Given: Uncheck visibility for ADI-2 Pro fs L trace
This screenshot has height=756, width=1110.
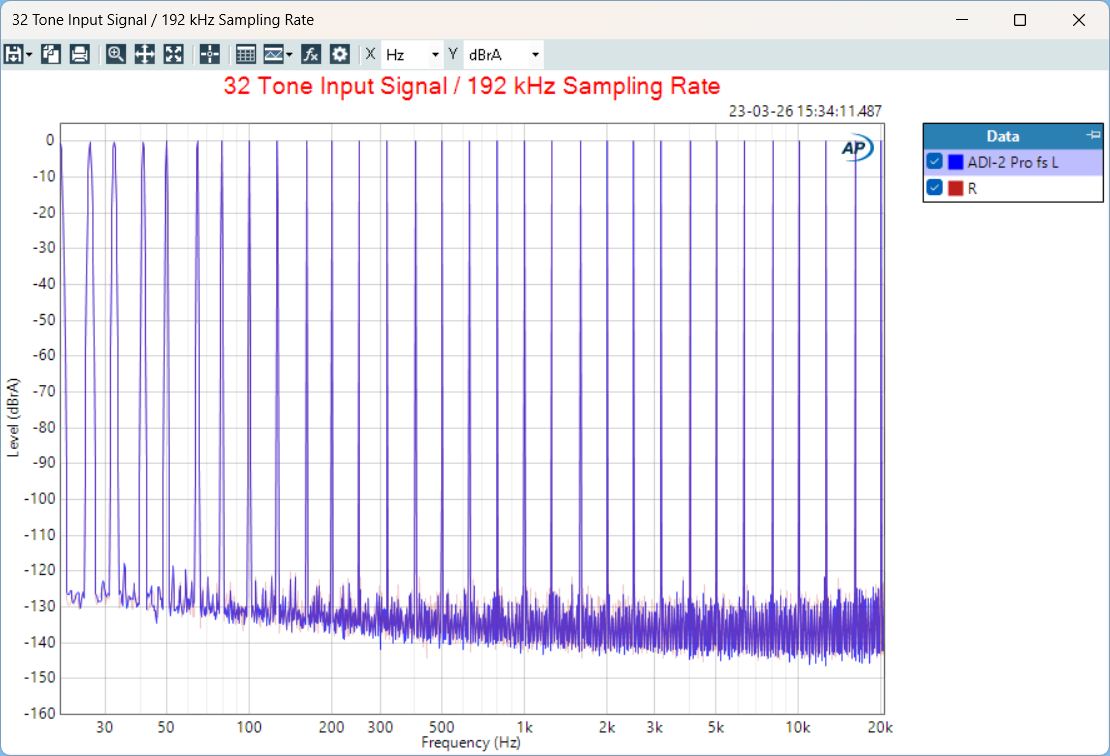Looking at the screenshot, I should coord(934,161).
